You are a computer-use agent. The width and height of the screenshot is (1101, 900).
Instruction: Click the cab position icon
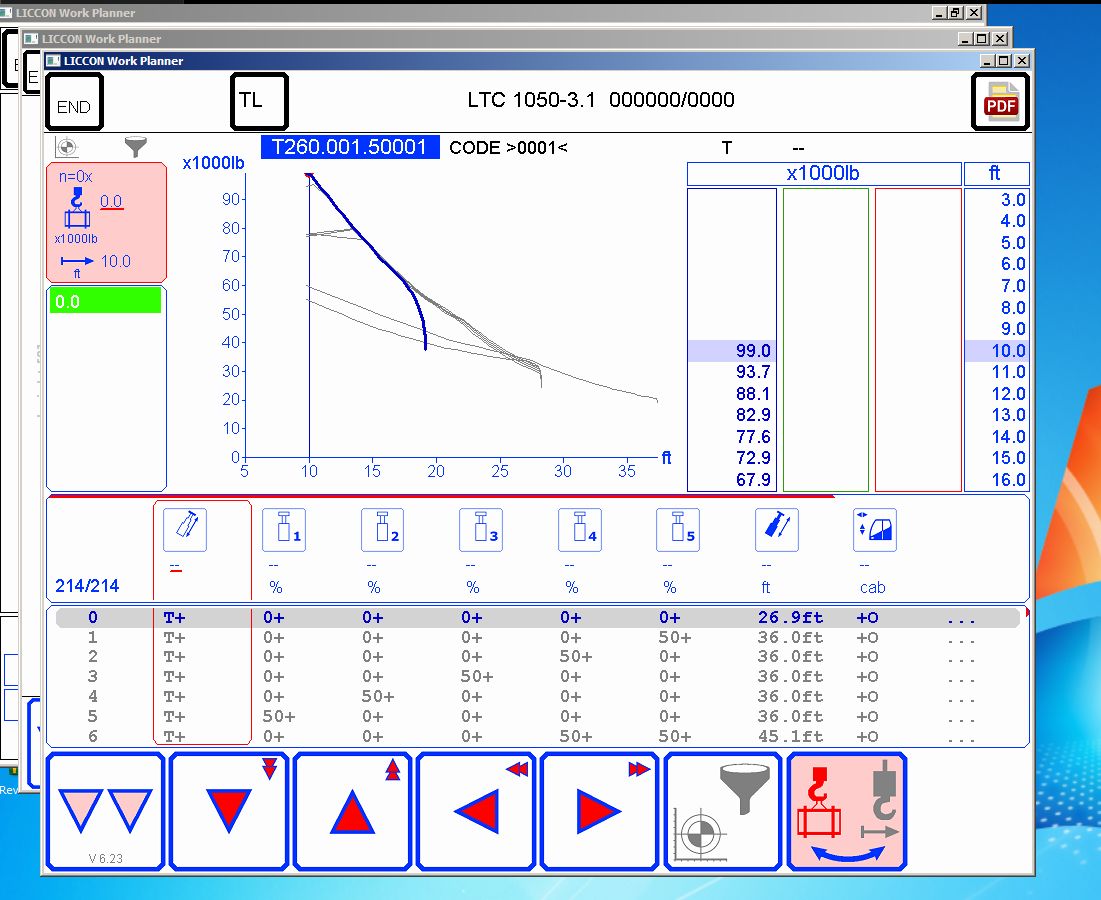click(x=874, y=530)
